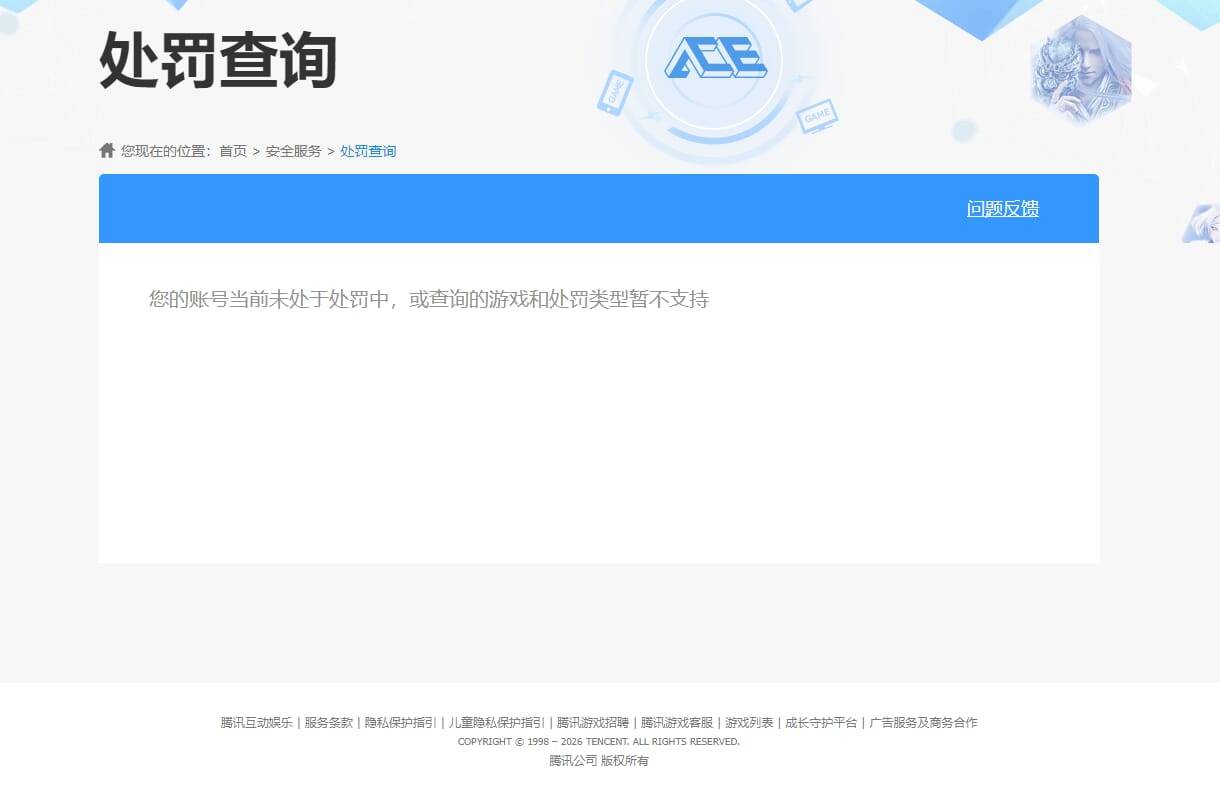Image resolution: width=1220 pixels, height=786 pixels.
Task: Navigate to 首页 via the breadcrumb
Action: click(x=232, y=151)
